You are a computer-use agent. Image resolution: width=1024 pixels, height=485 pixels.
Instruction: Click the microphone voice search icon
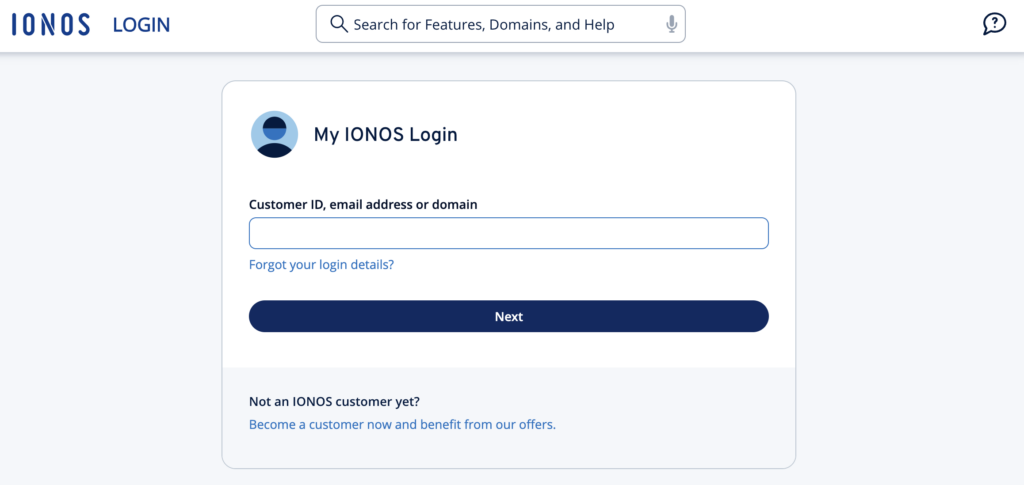[x=671, y=25]
